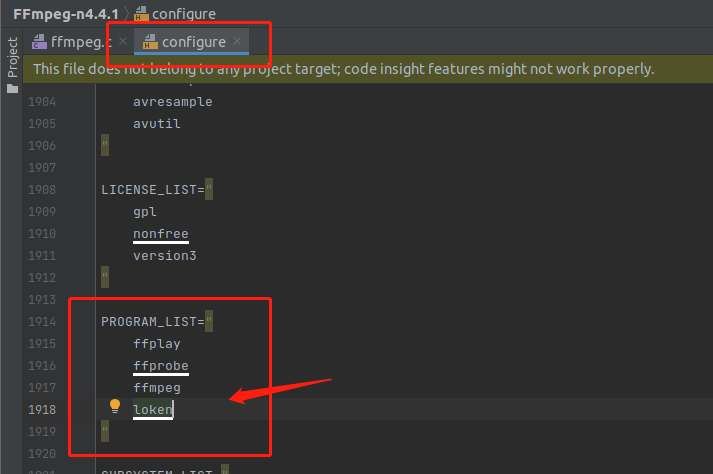Place cursor on the word loken
This screenshot has width=713, height=474.
[153, 409]
